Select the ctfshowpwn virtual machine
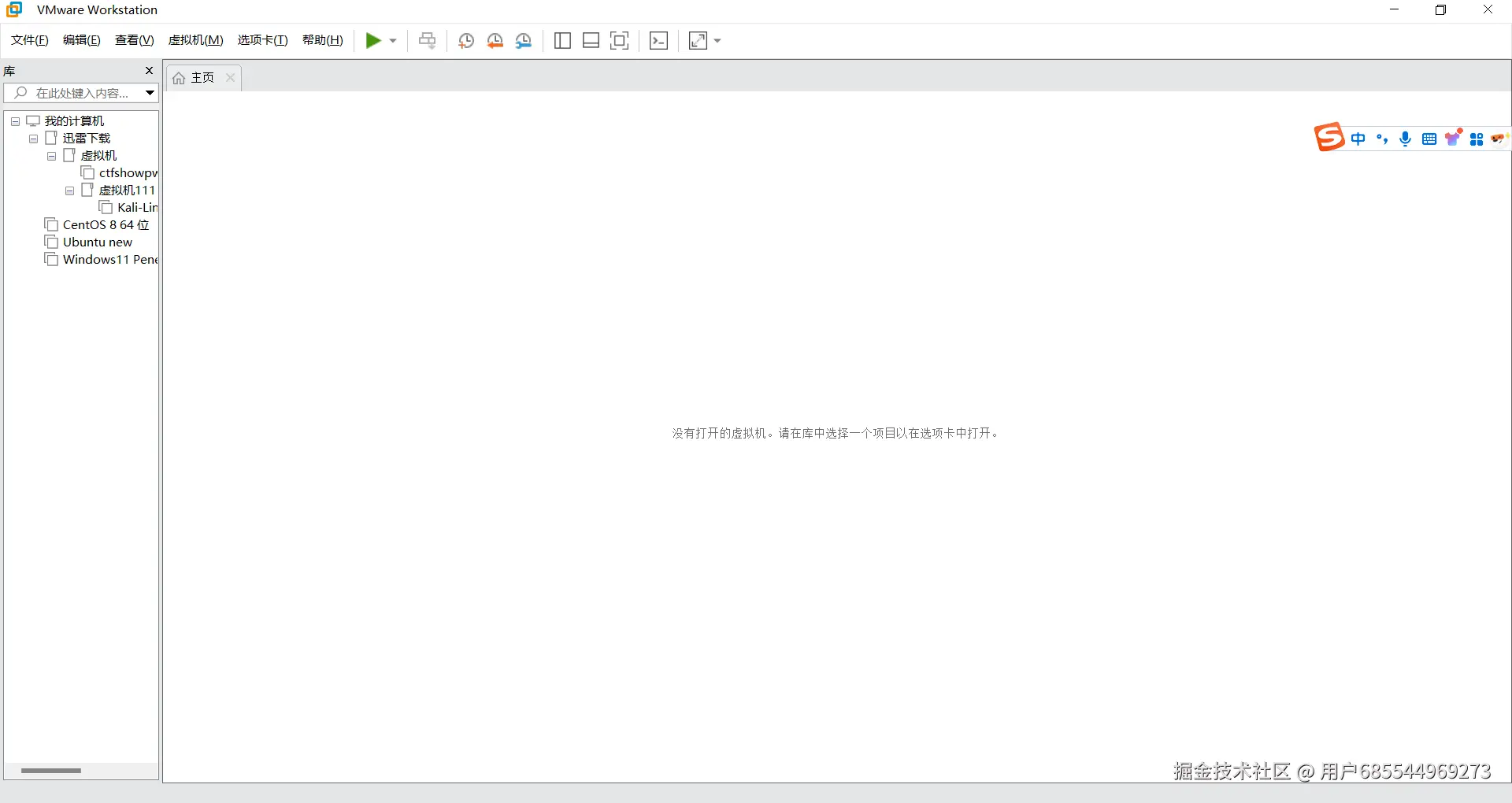Image resolution: width=1512 pixels, height=803 pixels. [128, 173]
